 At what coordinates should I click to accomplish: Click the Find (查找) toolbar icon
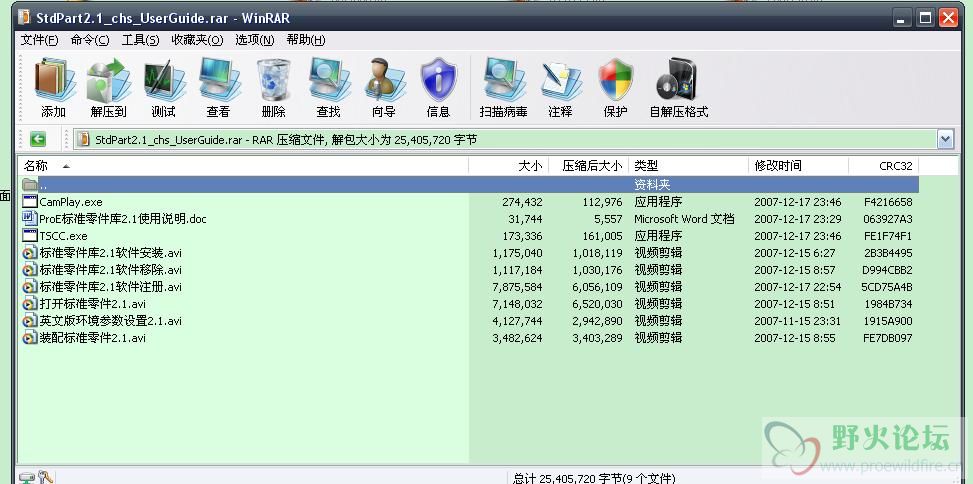click(329, 80)
